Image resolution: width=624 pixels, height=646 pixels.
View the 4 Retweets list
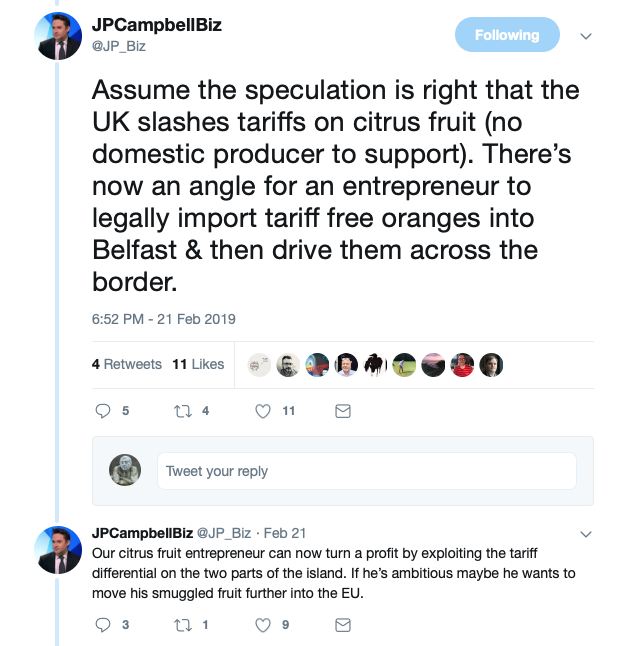coord(126,364)
